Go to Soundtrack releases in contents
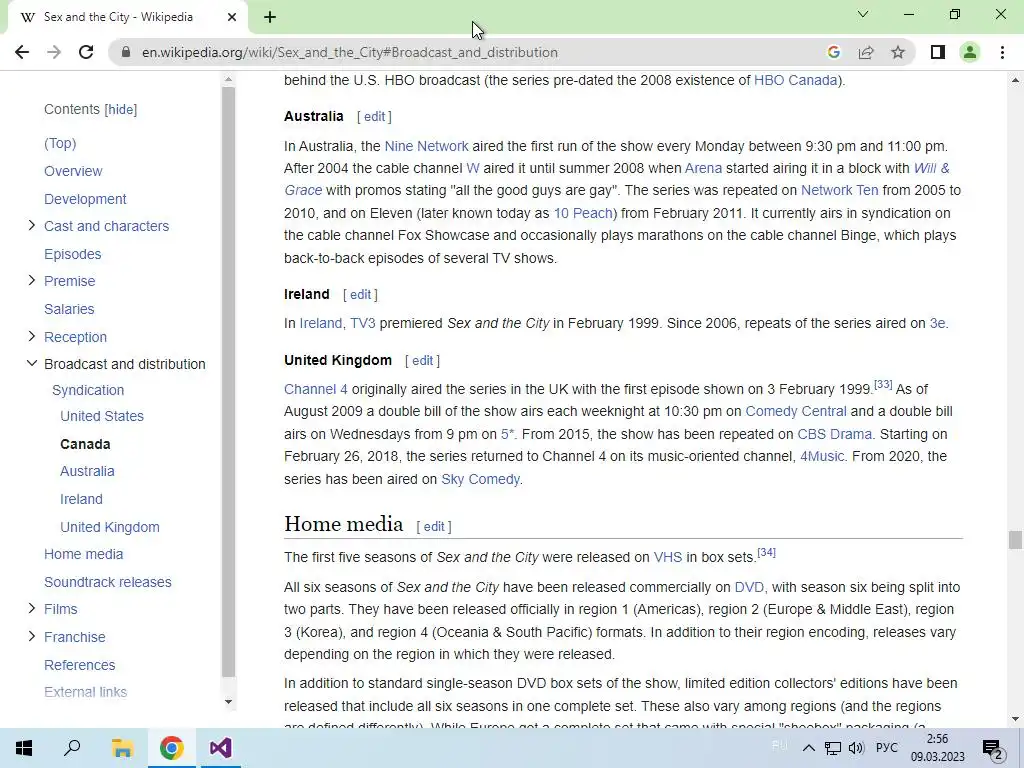This screenshot has height=768, width=1024. (108, 582)
